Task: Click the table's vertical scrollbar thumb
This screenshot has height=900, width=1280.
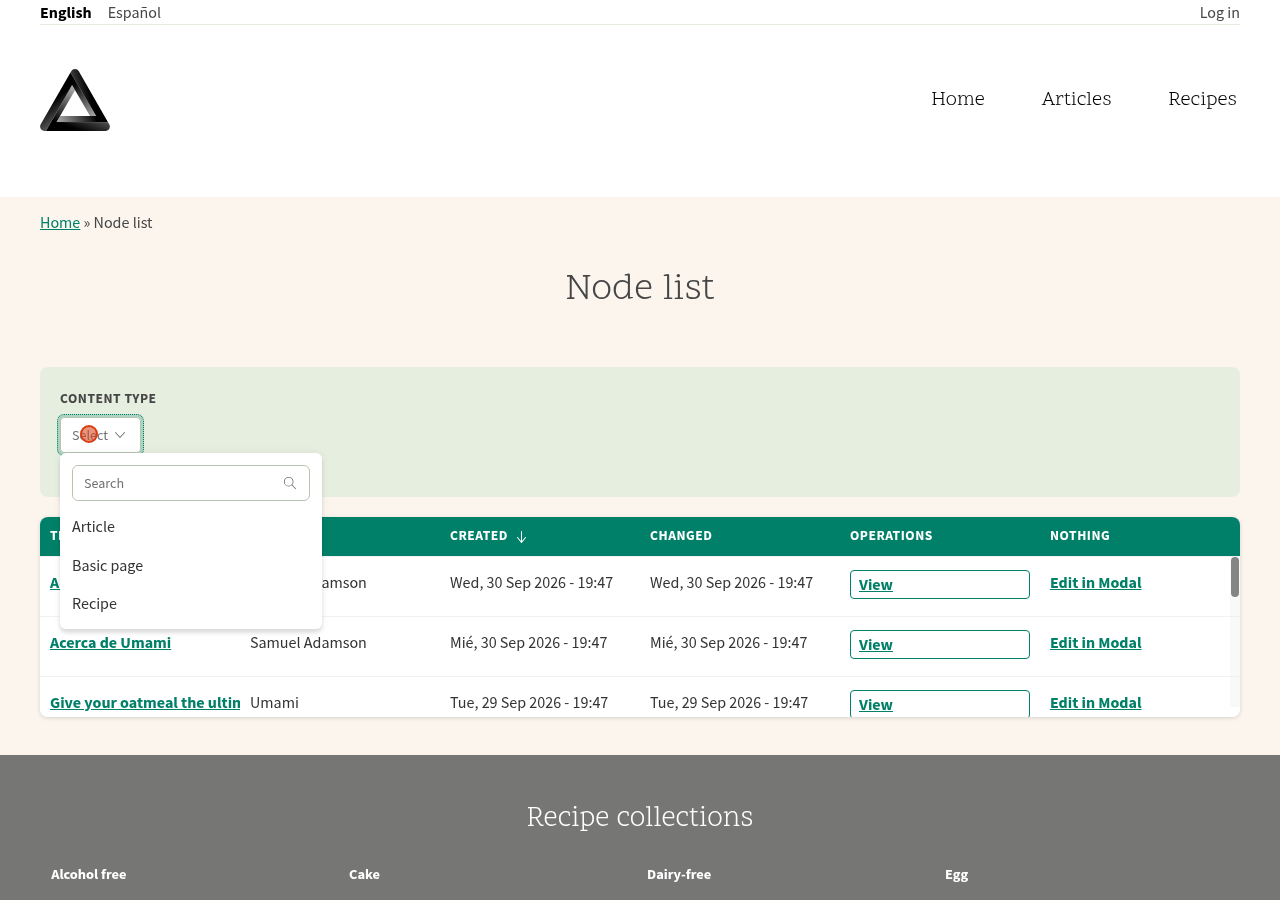Action: click(1235, 577)
